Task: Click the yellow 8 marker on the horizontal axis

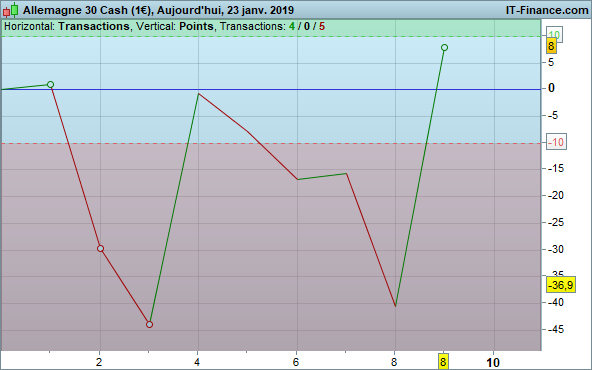Action: click(443, 362)
